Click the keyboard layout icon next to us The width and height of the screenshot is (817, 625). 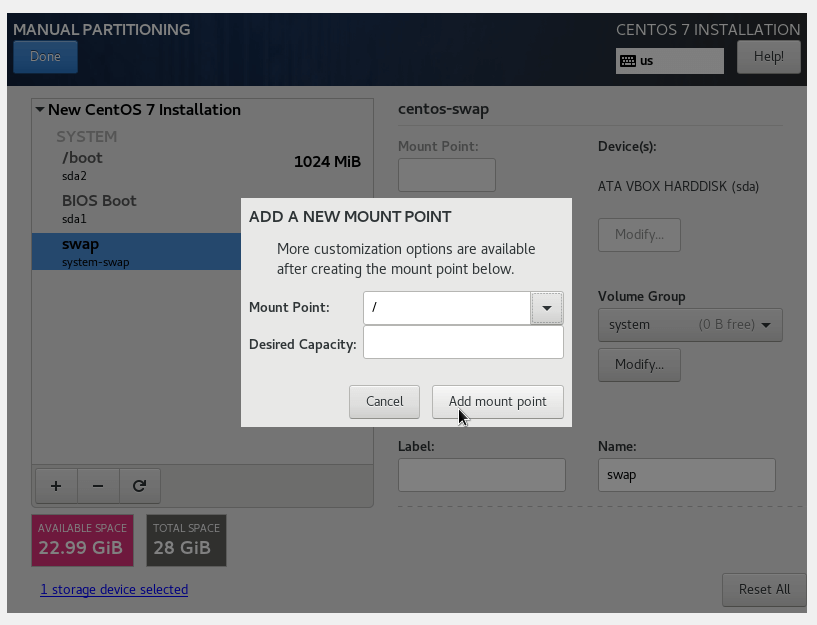click(628, 61)
